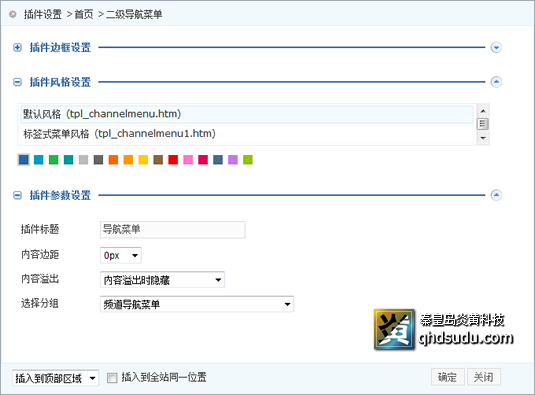
Task: Select 标签式菜单风格 (tpl_channelmenu1.htm) style
Action: point(247,134)
